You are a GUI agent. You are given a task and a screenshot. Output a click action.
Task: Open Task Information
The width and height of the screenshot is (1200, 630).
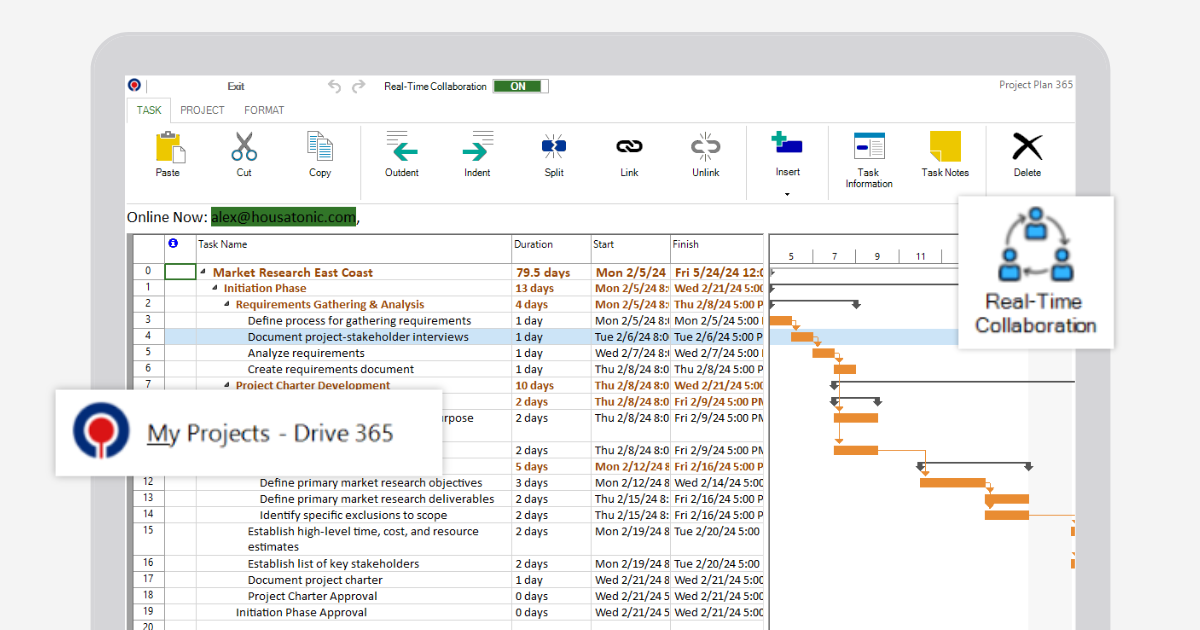(x=868, y=155)
